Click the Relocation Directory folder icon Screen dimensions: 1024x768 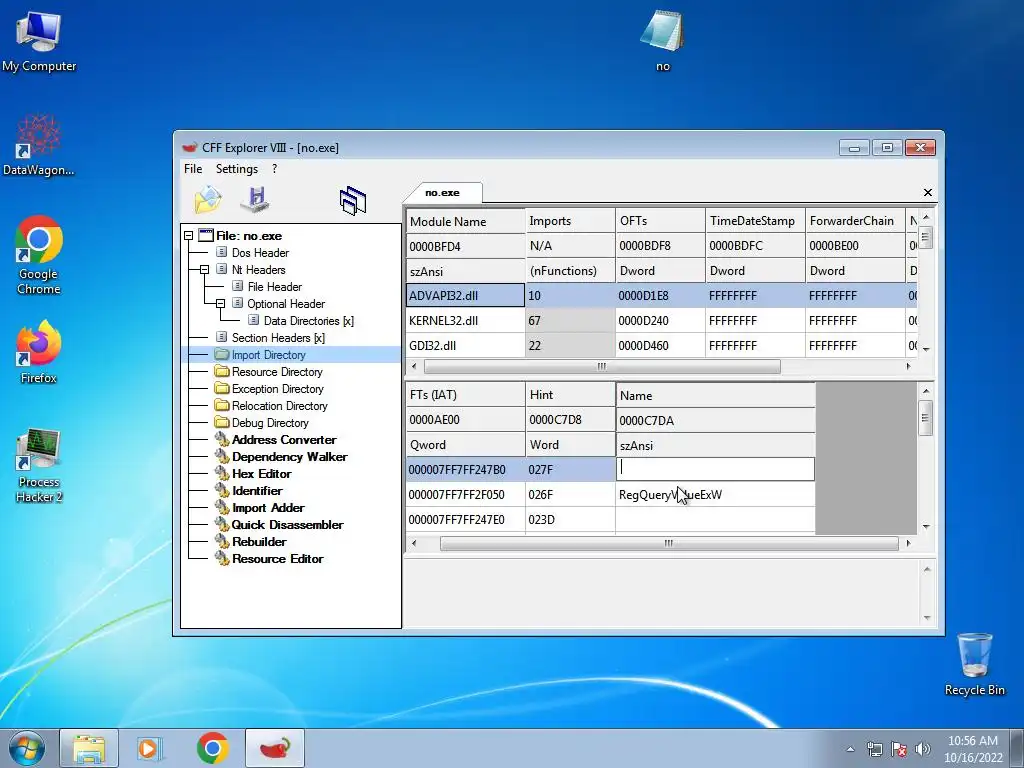coord(222,406)
